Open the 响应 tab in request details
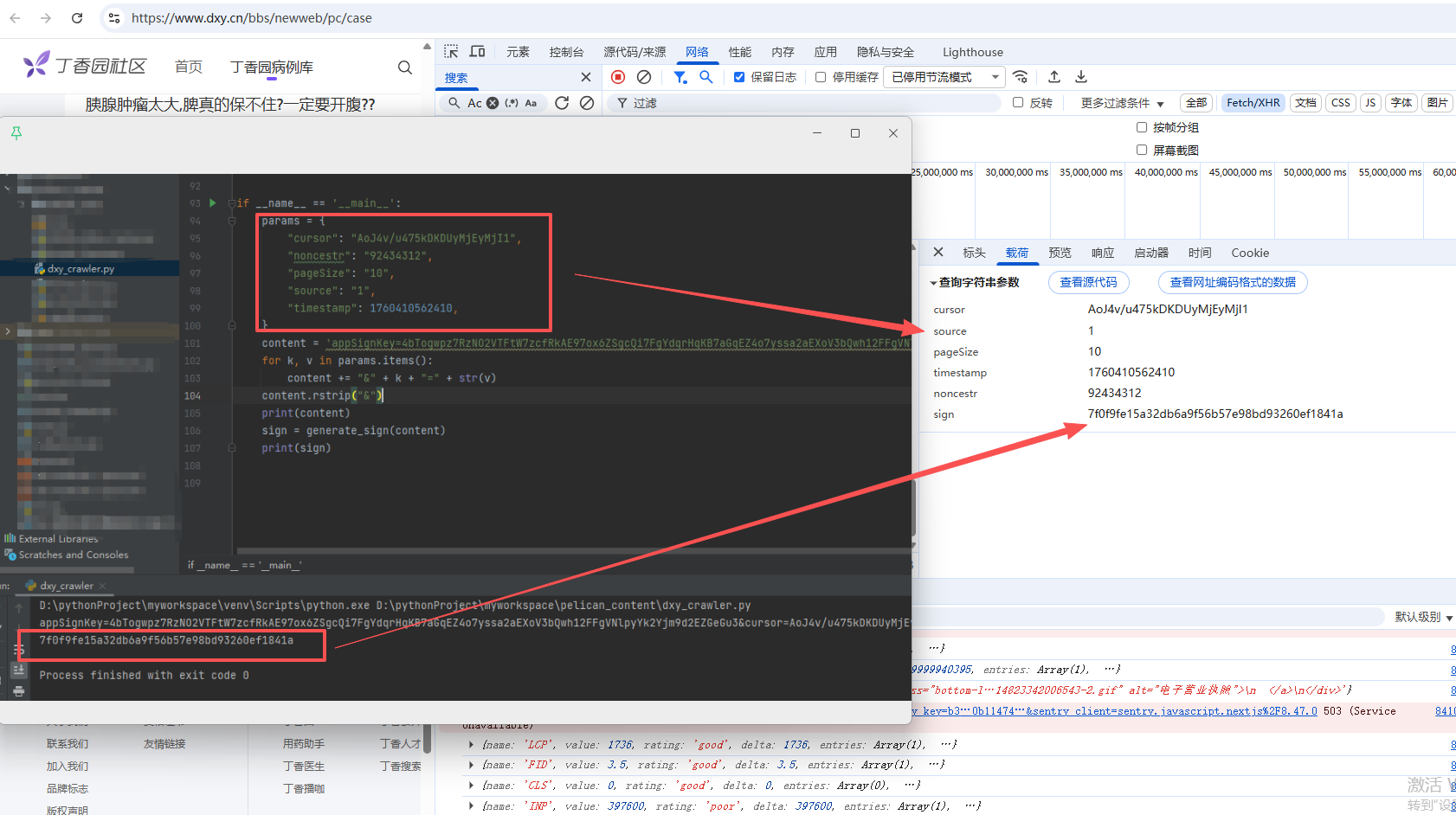1456x815 pixels. 1103,253
